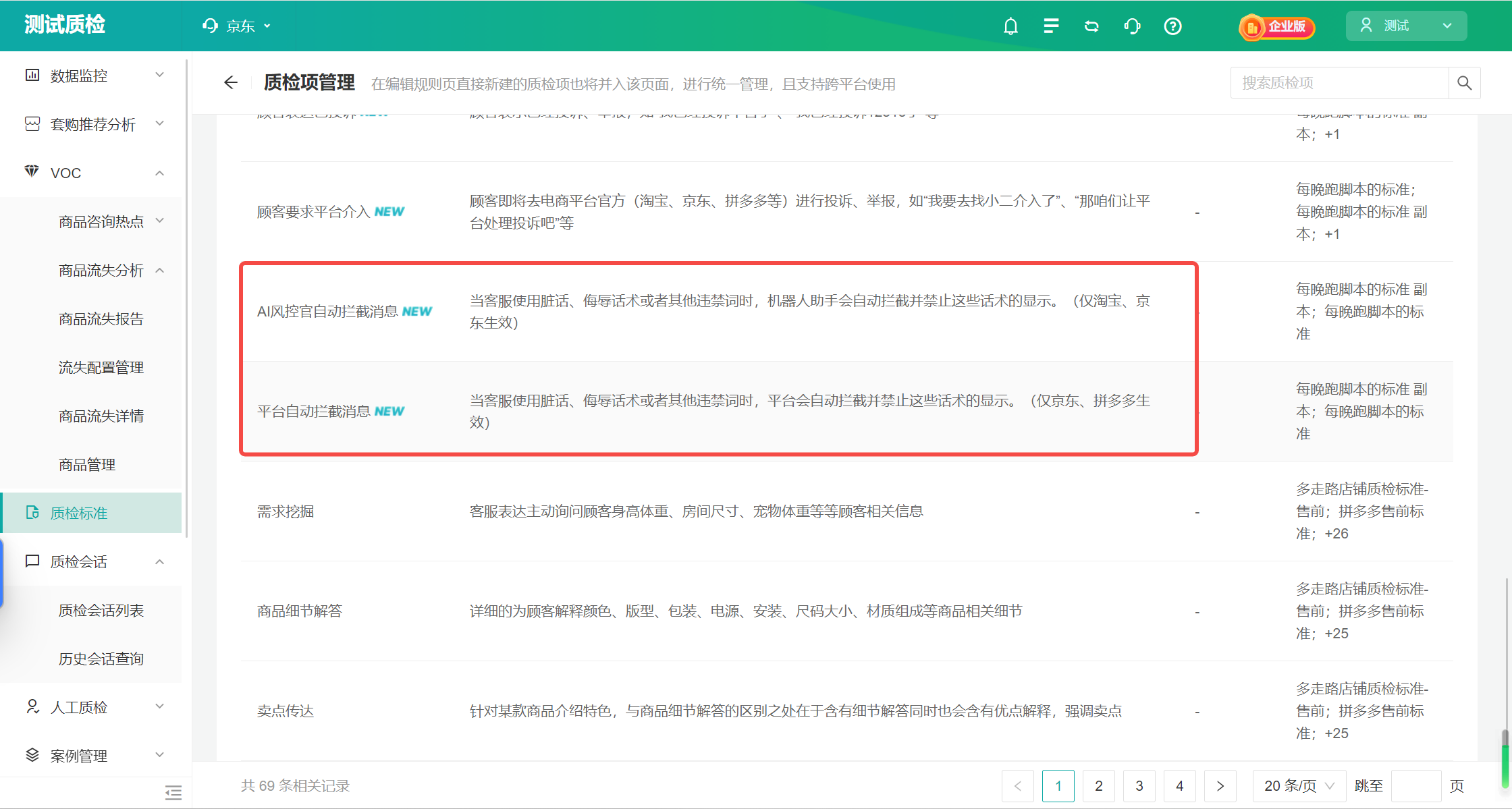The image size is (1512, 809).
Task: Open 商品管理 in the sidebar
Action: 86,465
